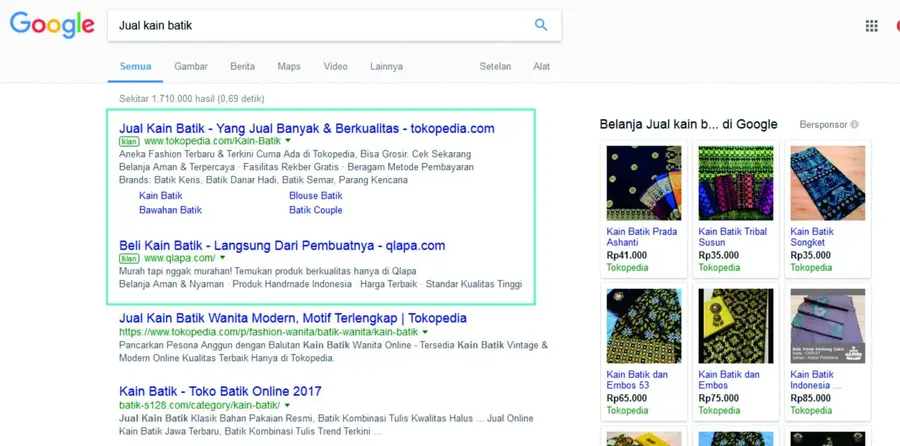Open the Kain Batik Prada Ashanti title link
This screenshot has width=900, height=446.
tap(642, 237)
